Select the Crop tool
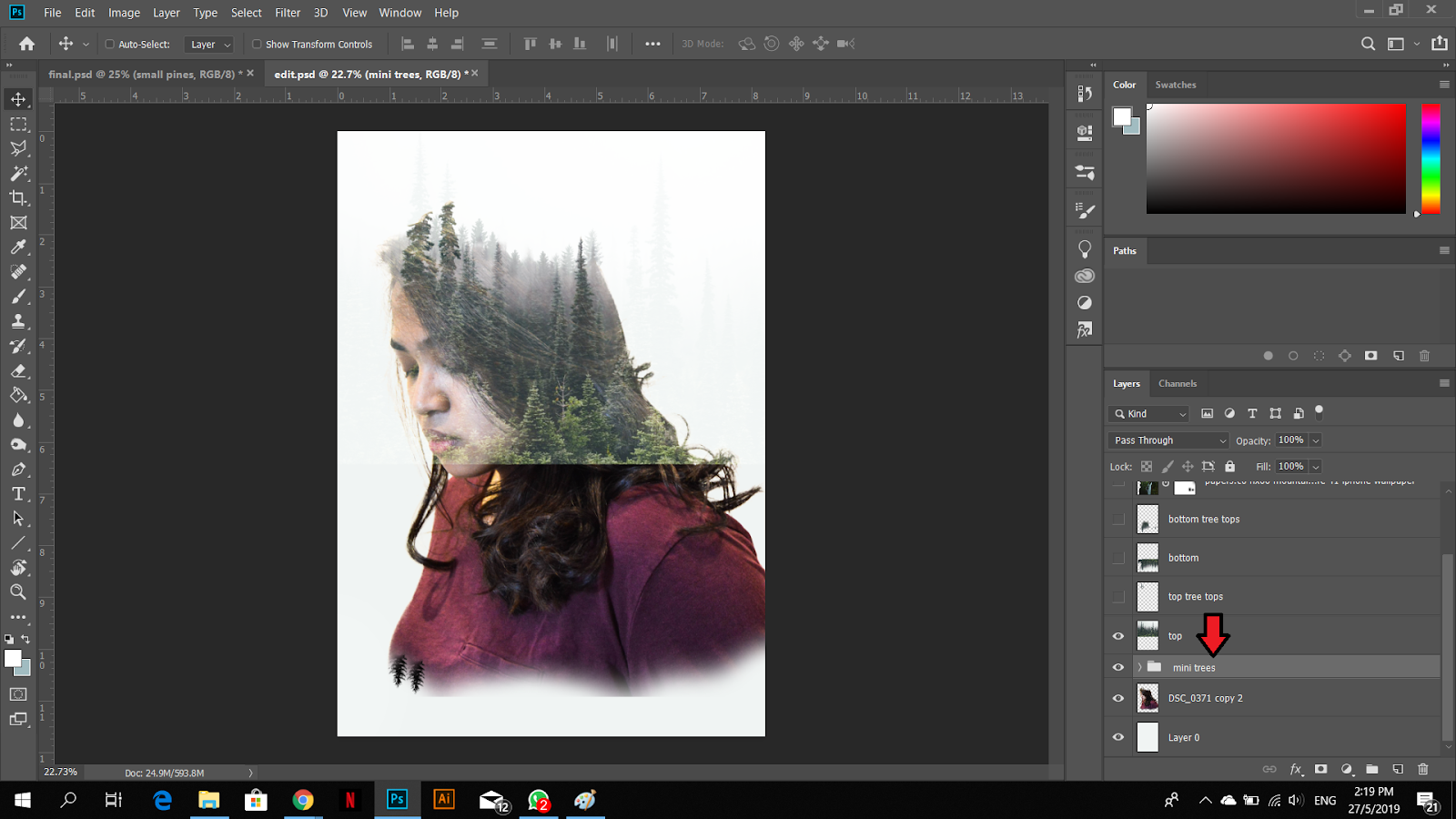Screen dimensions: 1456x819 point(18,197)
